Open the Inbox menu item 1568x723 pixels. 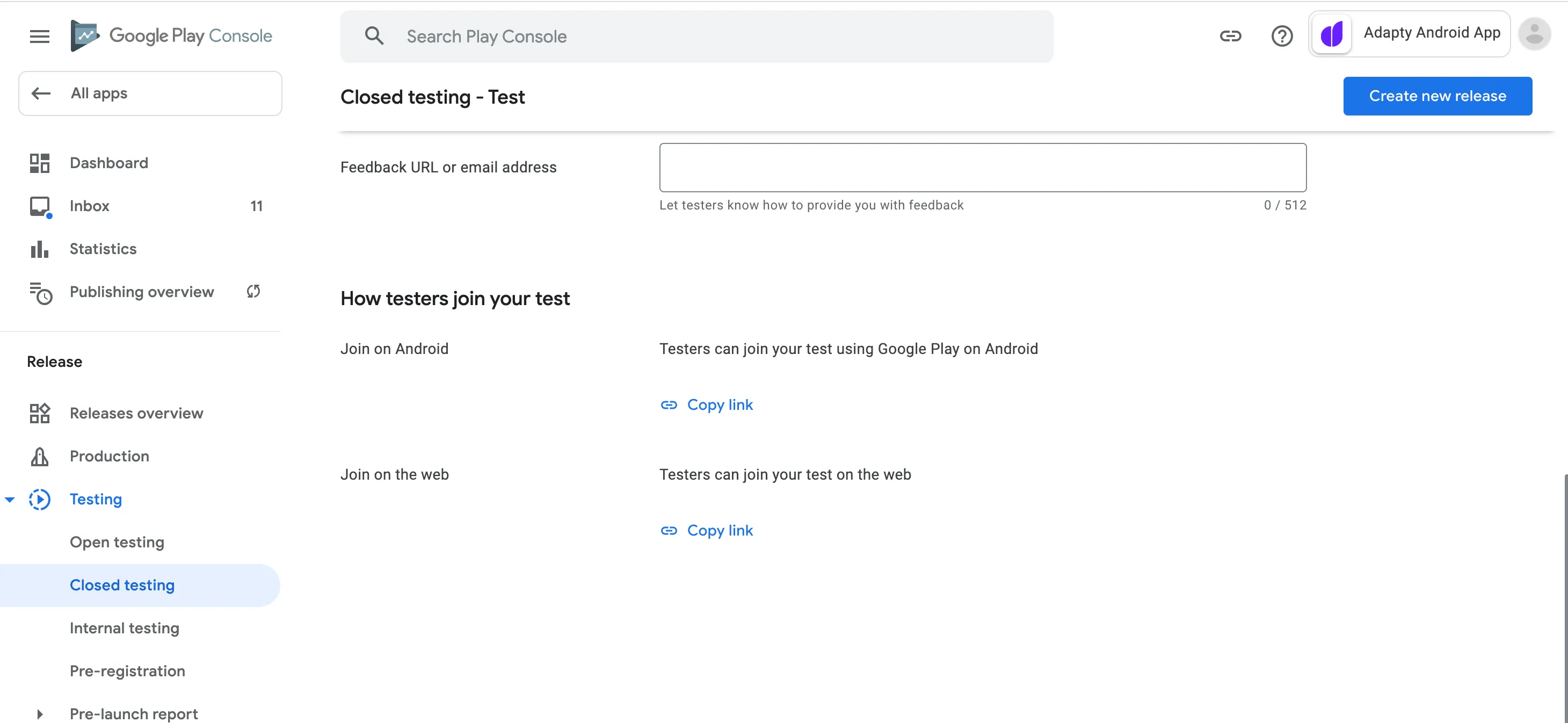(x=90, y=206)
